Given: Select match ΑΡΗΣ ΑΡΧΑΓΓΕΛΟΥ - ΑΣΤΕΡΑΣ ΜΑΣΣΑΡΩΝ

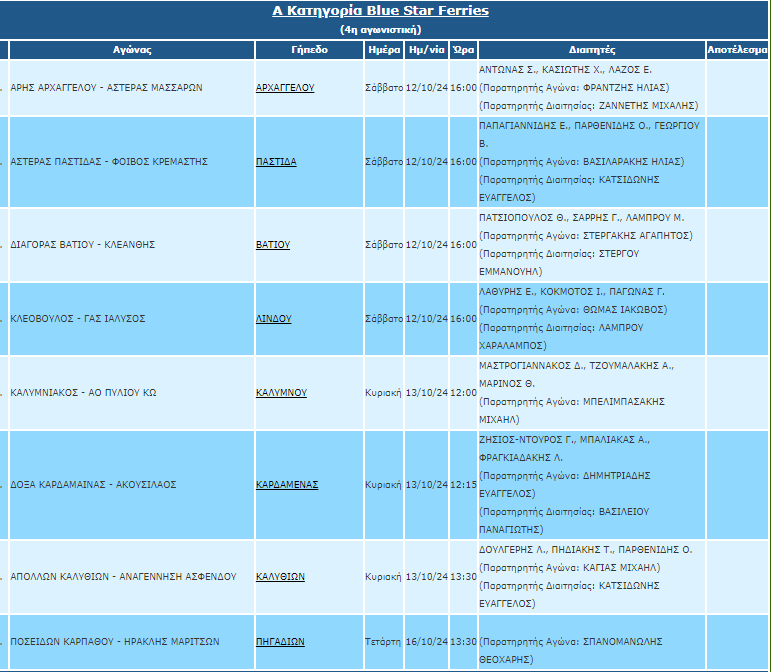Looking at the screenshot, I should point(106,88).
